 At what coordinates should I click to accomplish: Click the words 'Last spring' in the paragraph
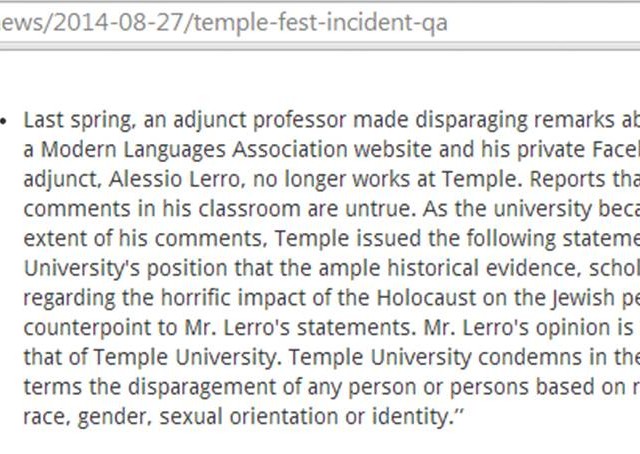[78, 120]
